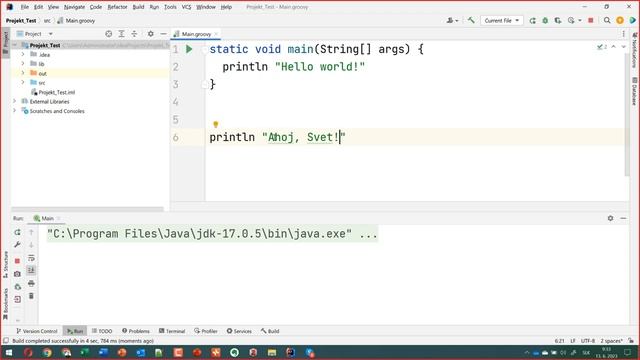This screenshot has width=640, height=360.
Task: Click the Rerun icon in the top toolbar
Action: 532,20
